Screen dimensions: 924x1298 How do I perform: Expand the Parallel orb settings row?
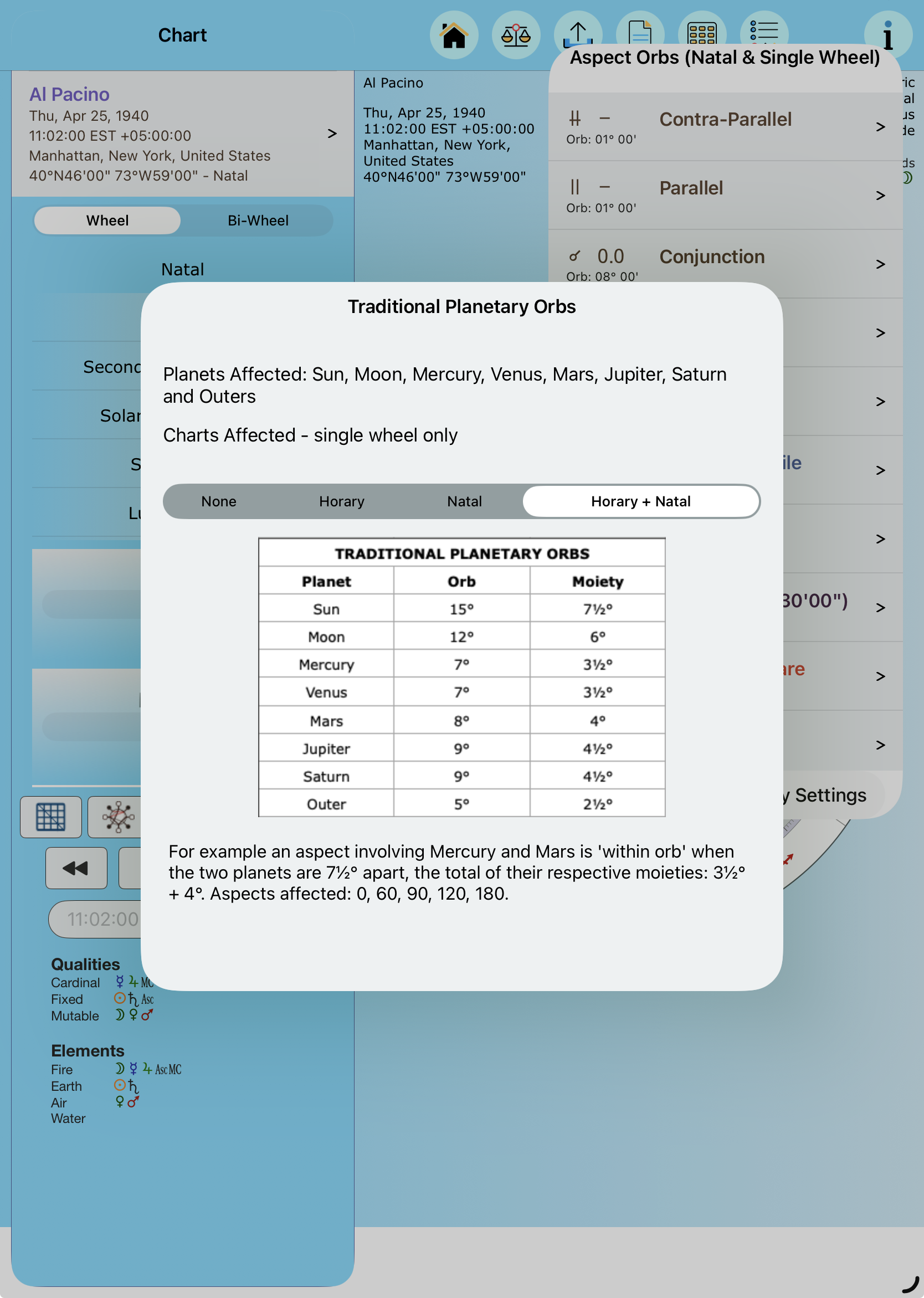point(725,195)
